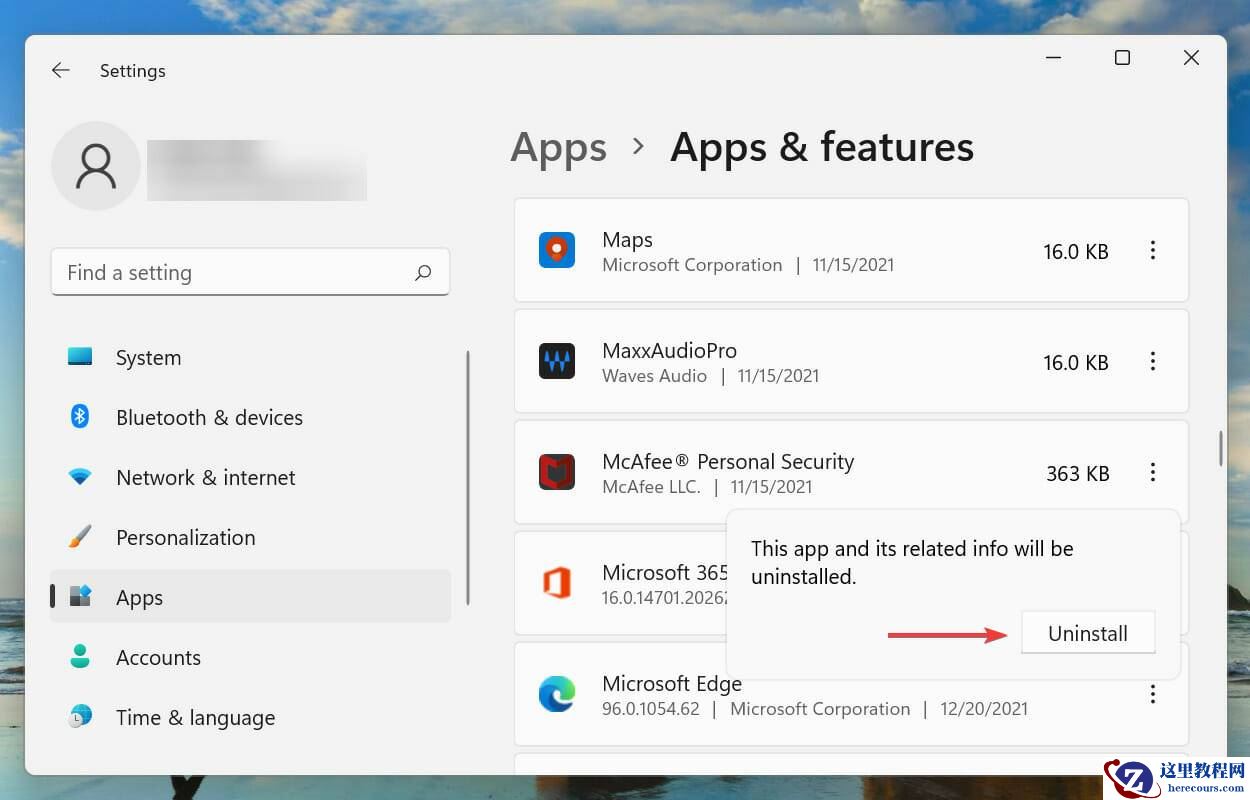Open Network & internet settings
This screenshot has width=1250, height=800.
click(x=205, y=478)
